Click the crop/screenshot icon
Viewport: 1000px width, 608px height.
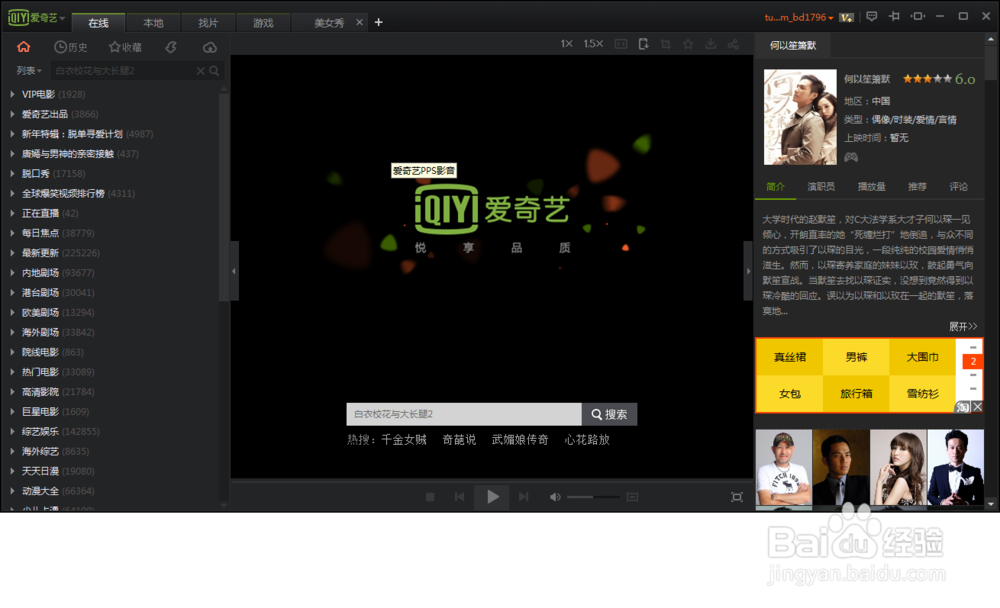click(x=666, y=43)
